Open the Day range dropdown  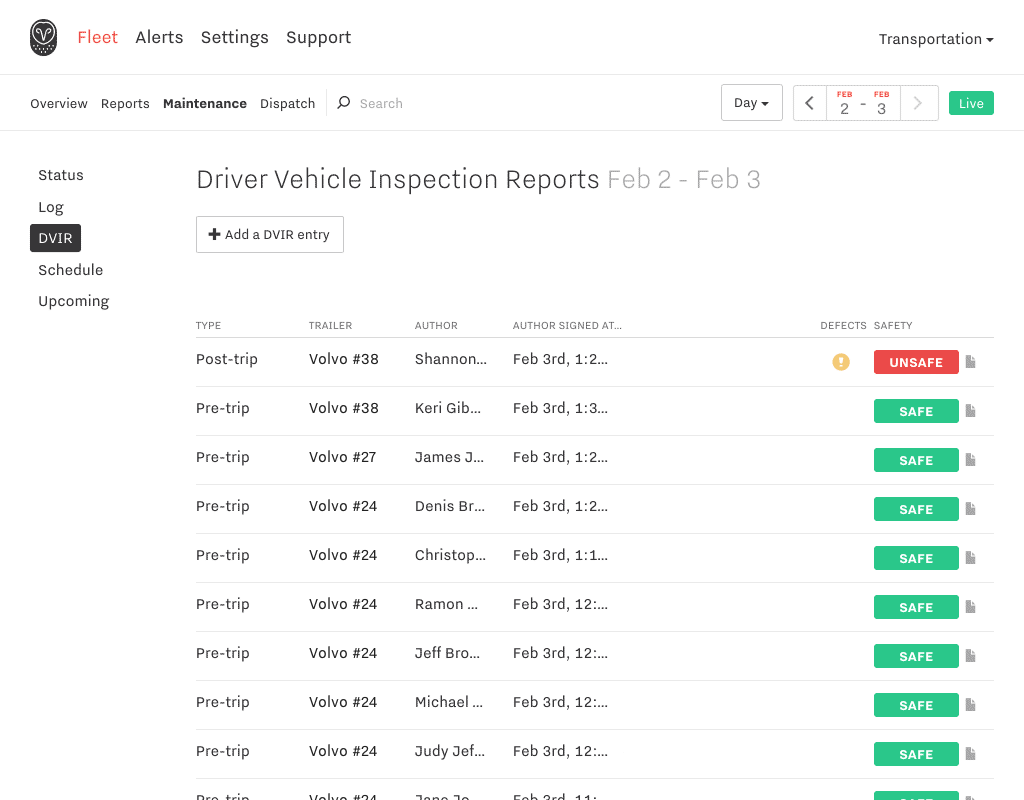coord(752,103)
